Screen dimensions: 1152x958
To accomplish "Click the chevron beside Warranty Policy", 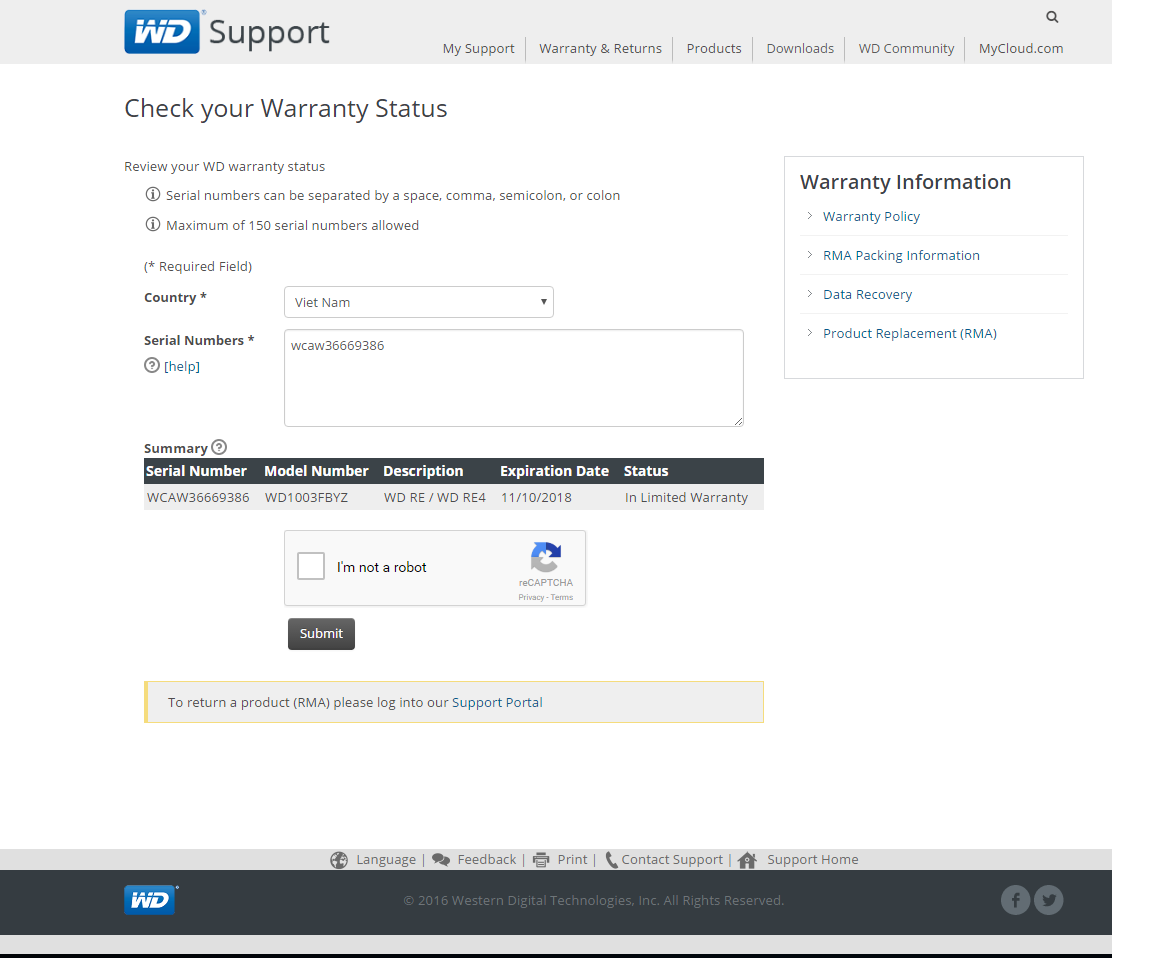I will pyautogui.click(x=810, y=216).
